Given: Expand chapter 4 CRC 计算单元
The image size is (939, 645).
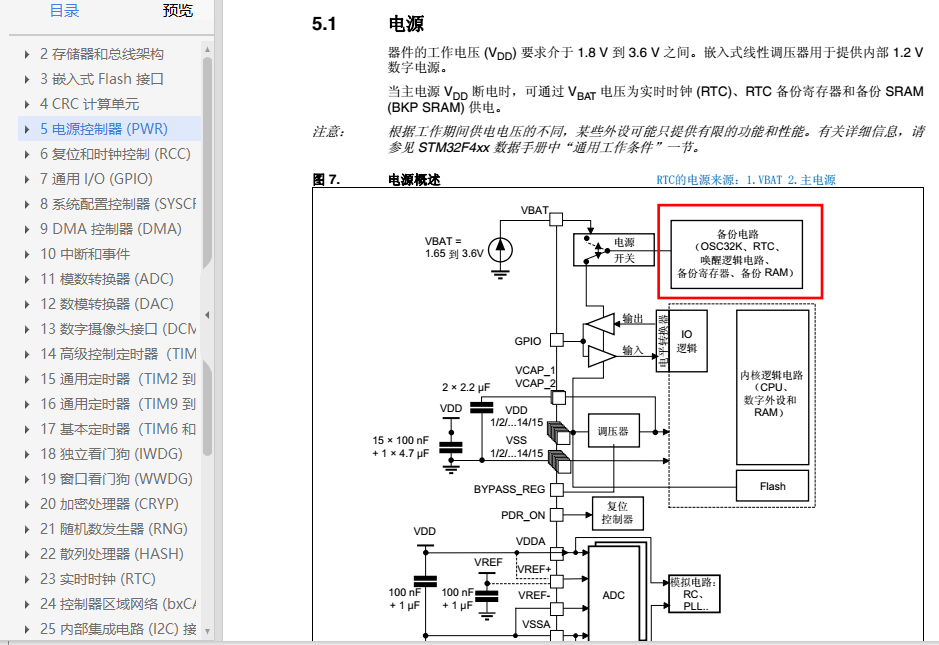Looking at the screenshot, I should tap(27, 104).
